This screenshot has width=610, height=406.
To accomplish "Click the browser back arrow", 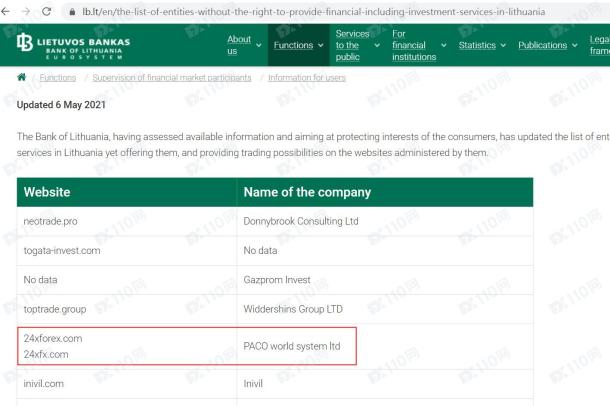I will [5, 12].
